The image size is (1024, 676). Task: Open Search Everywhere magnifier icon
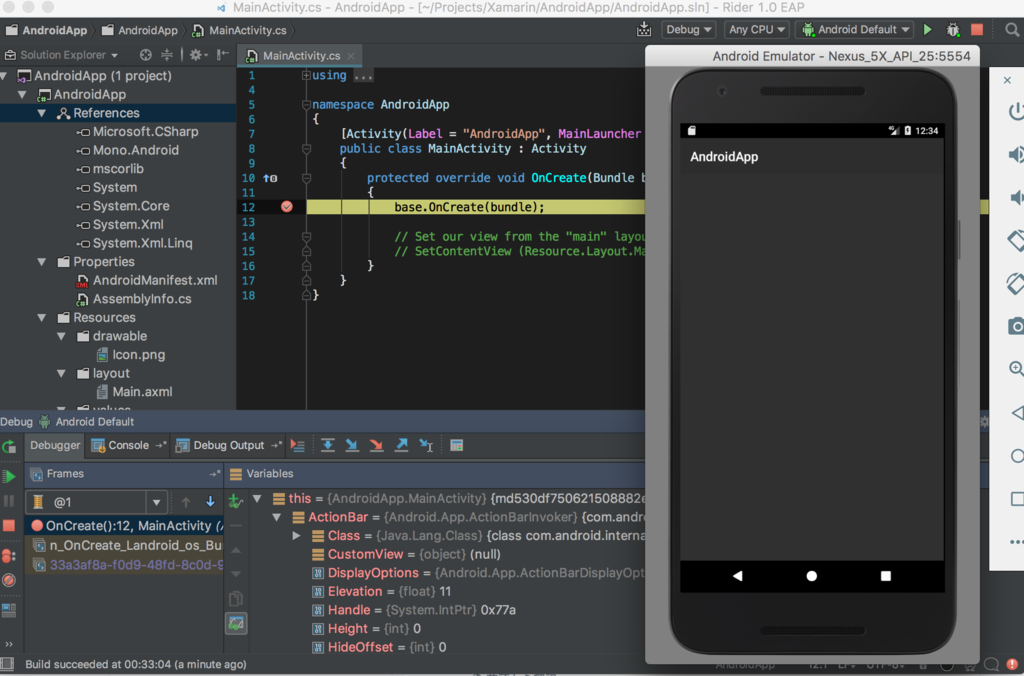coord(1012,29)
